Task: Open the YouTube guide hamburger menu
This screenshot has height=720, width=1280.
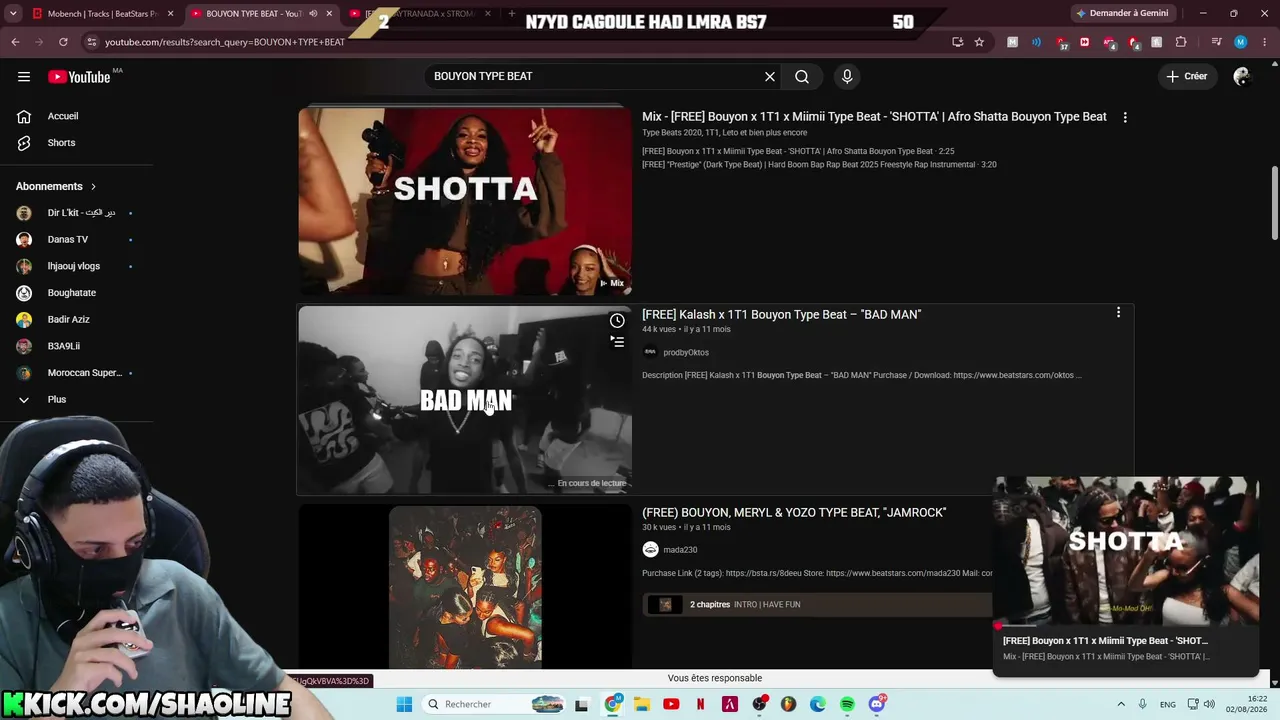Action: tap(24, 76)
